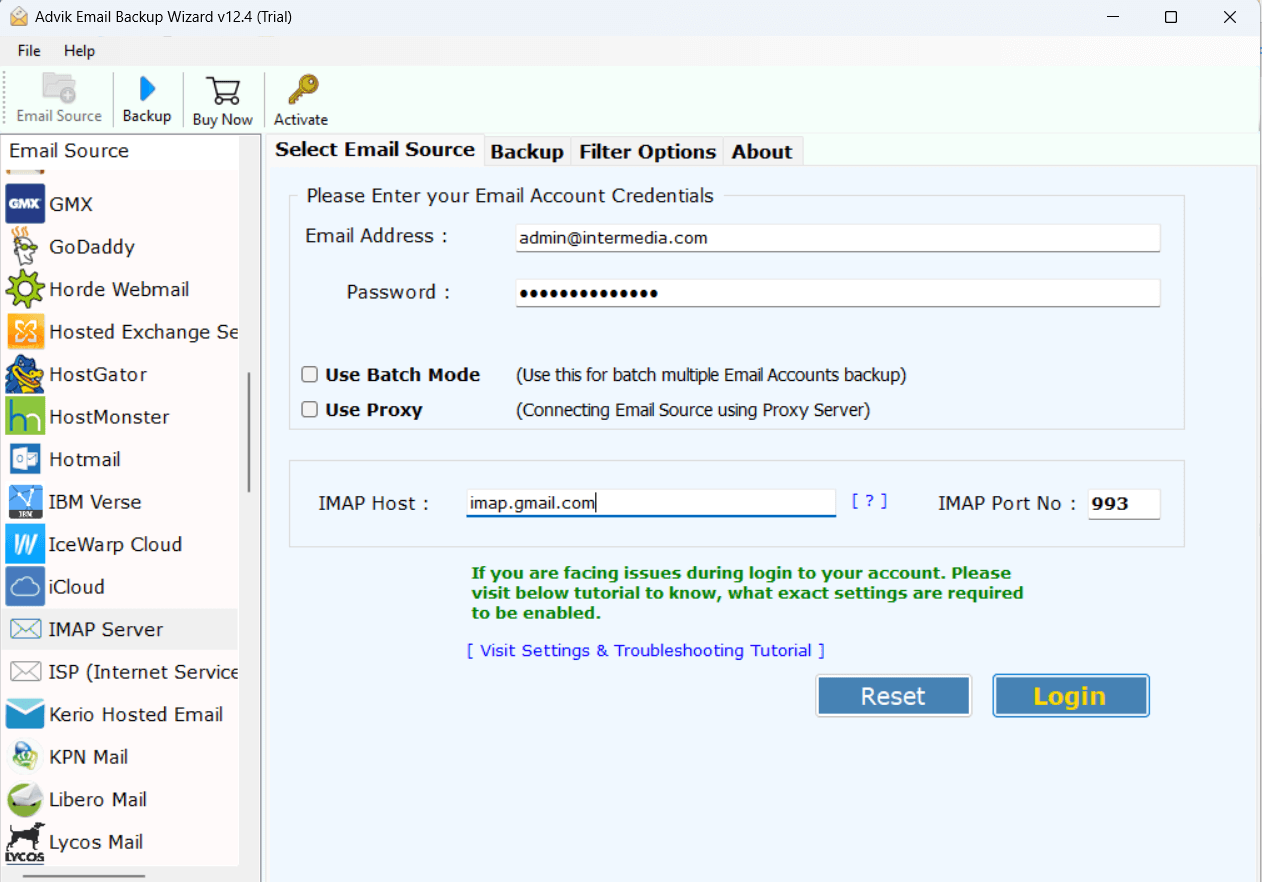Select the iCloud label text

tap(77, 587)
